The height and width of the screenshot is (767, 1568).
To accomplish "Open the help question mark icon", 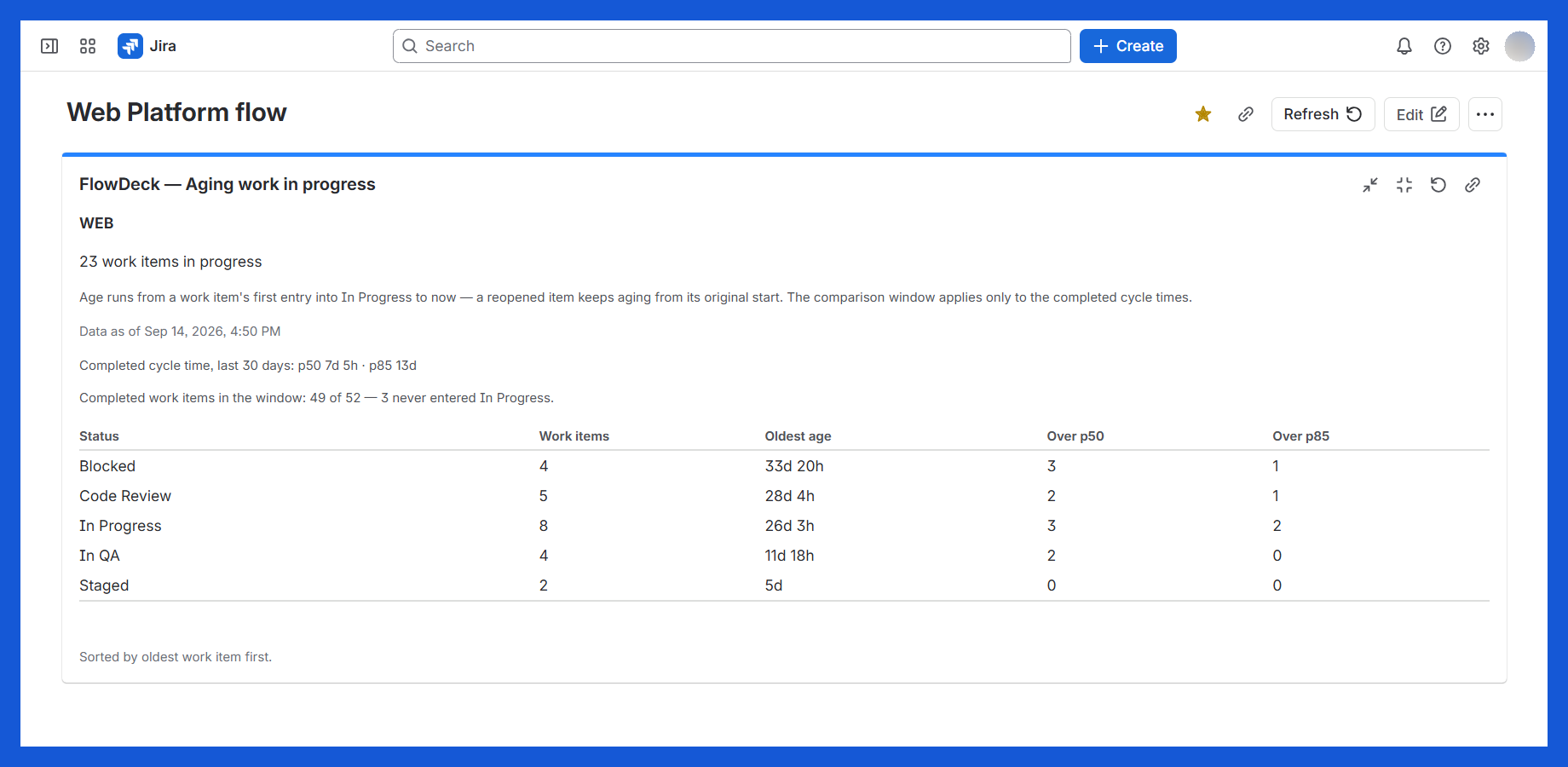I will [1443, 46].
